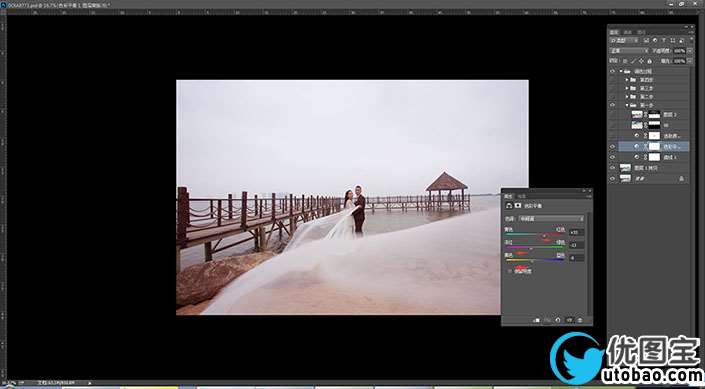Open the 色调 中间调 tone dropdown
Image resolution: width=705 pixels, height=389 pixels.
551,219
